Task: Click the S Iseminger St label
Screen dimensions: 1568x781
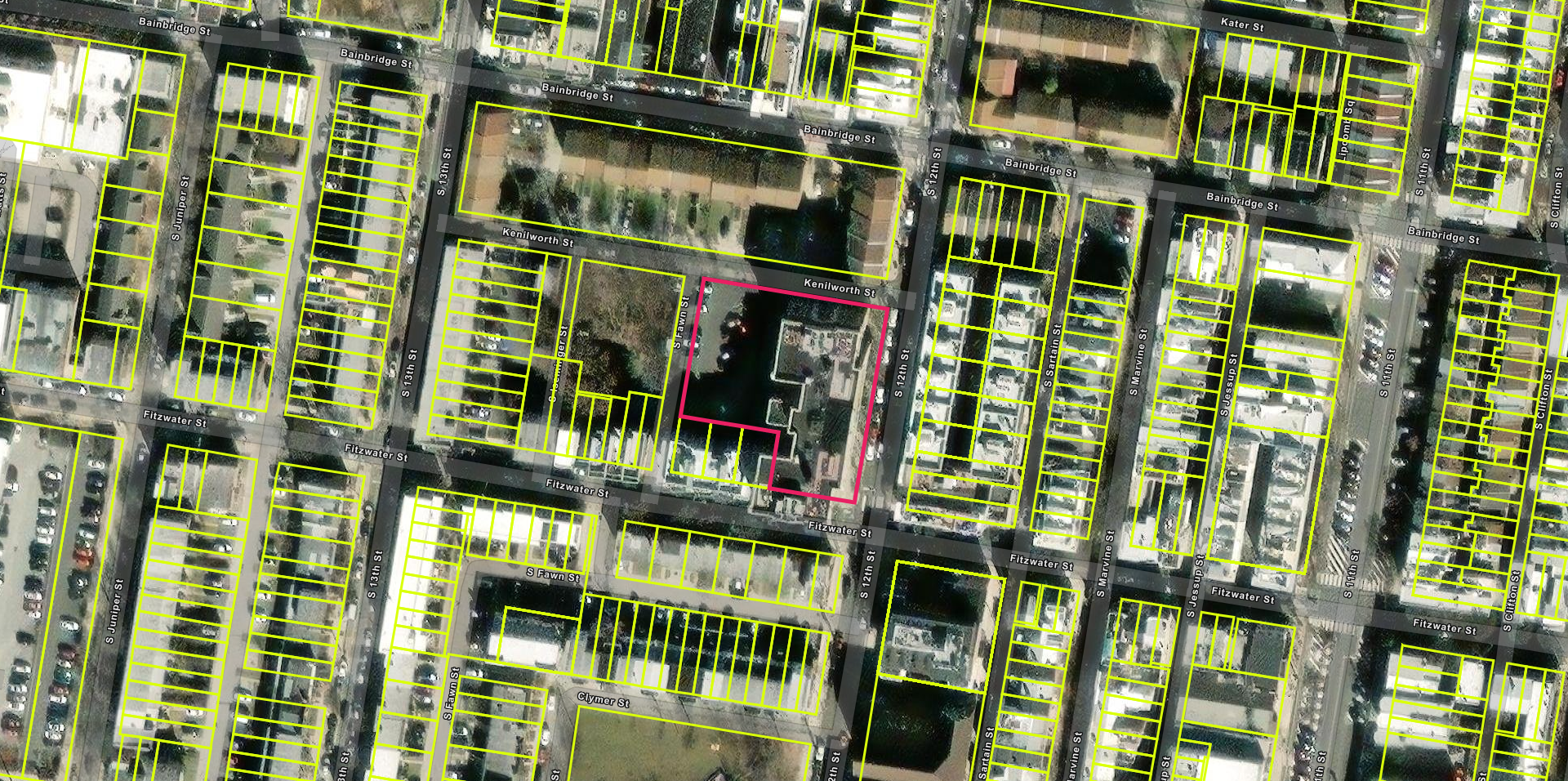Action: click(x=558, y=364)
